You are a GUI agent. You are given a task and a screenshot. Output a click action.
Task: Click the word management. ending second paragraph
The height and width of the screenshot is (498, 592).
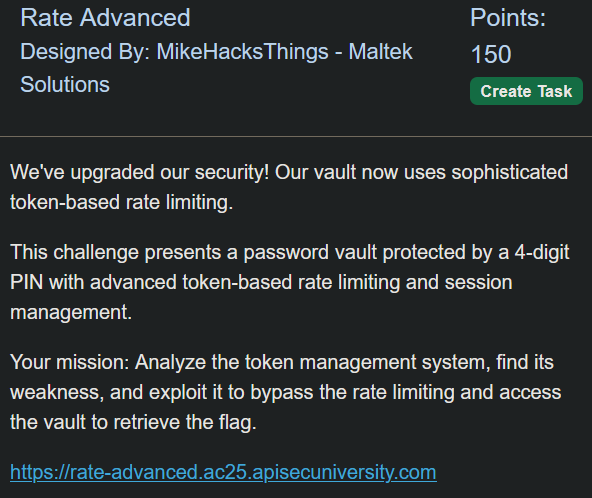coord(71,313)
